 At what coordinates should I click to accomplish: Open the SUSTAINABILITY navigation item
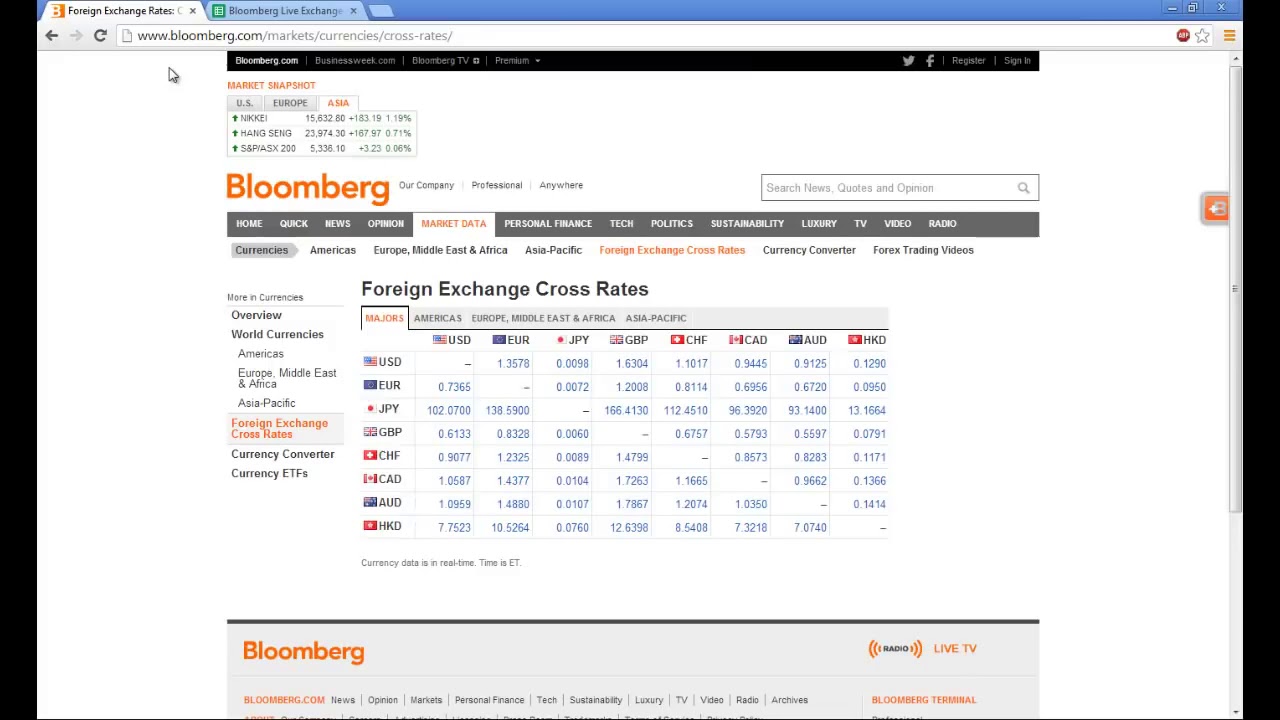tap(747, 224)
